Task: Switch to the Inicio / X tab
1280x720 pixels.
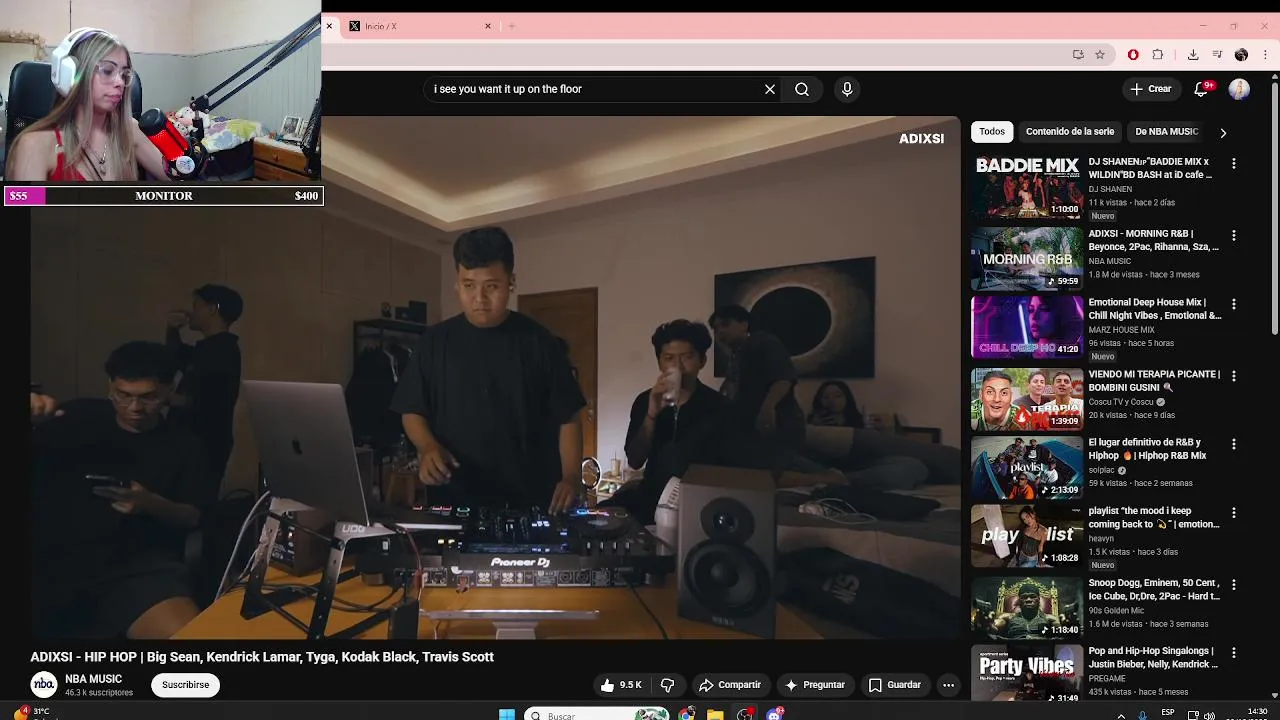Action: point(418,26)
